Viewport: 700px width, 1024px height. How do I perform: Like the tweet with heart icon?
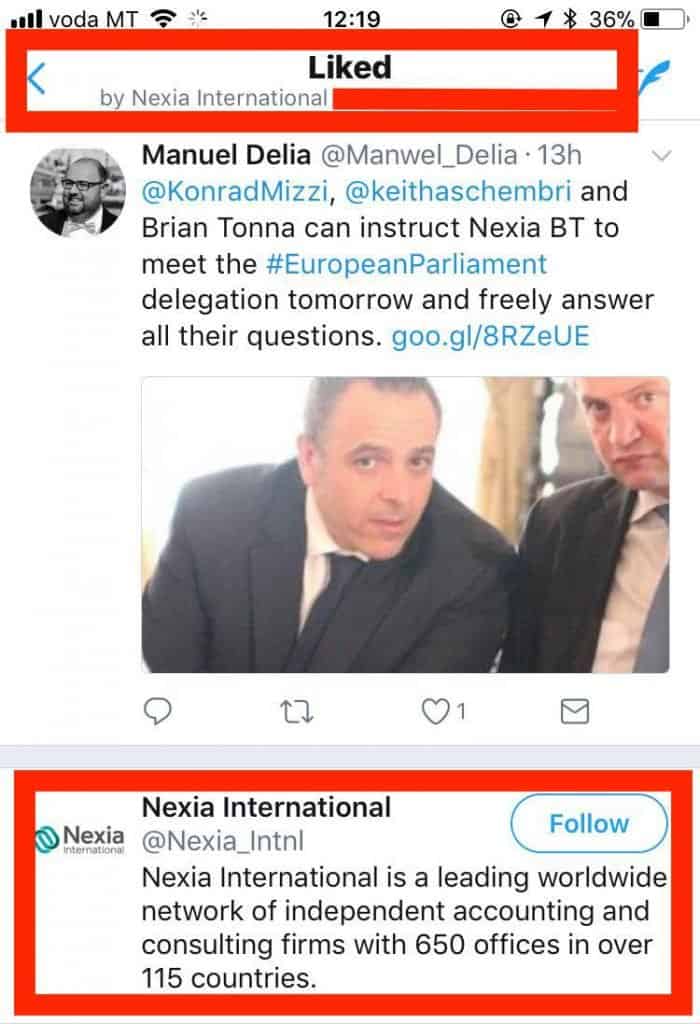pyautogui.click(x=434, y=711)
